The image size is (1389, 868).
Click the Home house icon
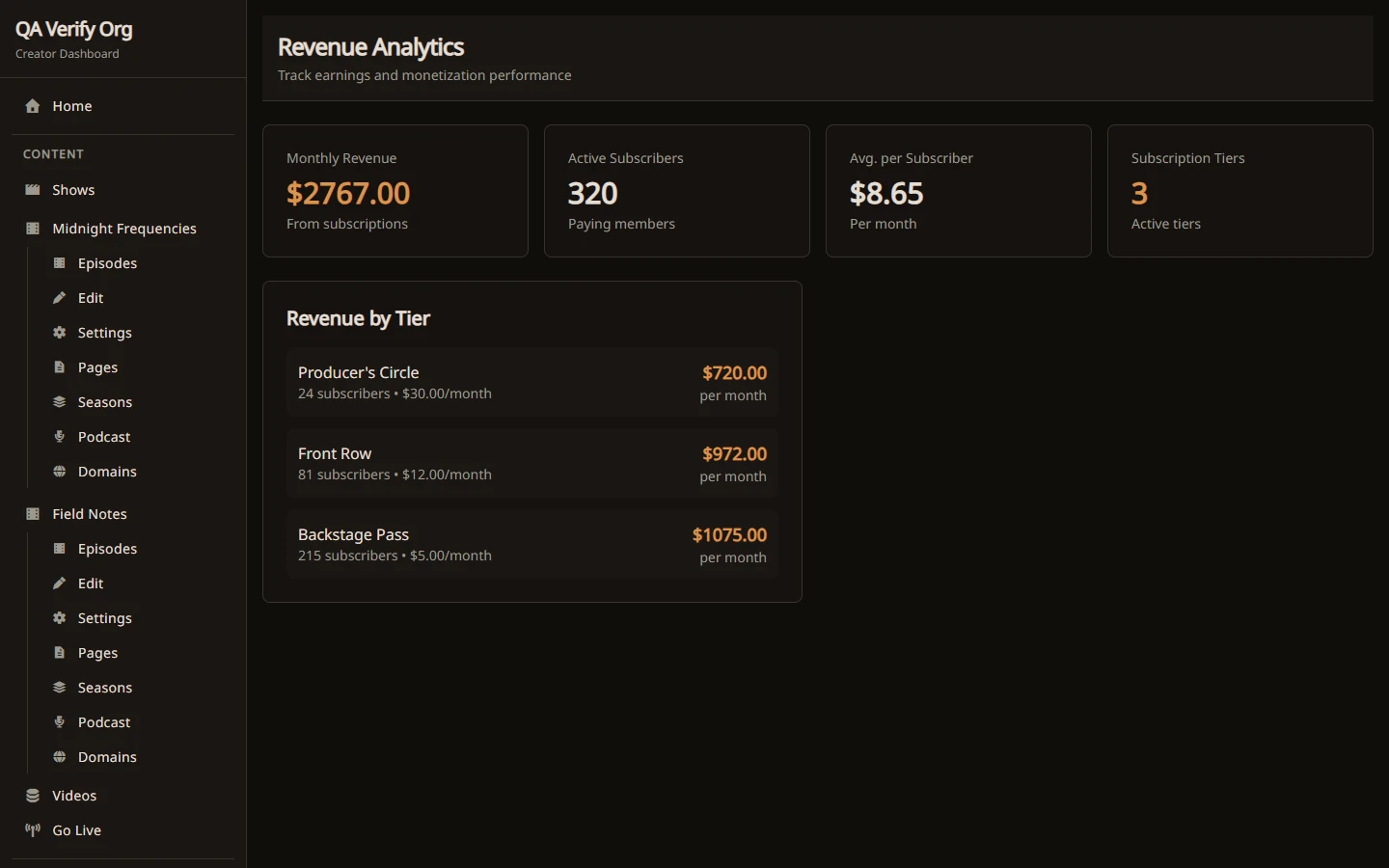point(33,106)
